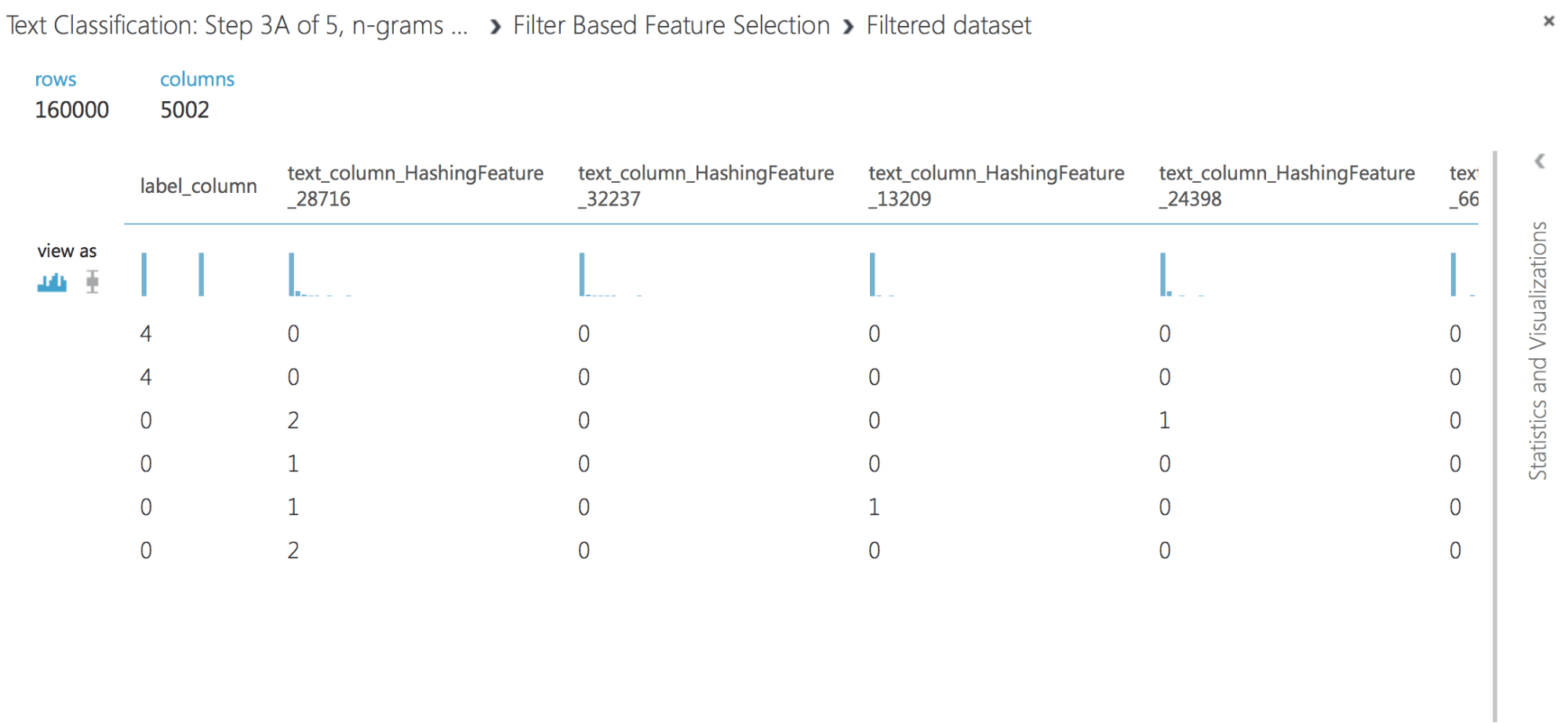Click the vertical scrollbar beside the table
The height and width of the screenshot is (723, 1568).
(1495, 435)
